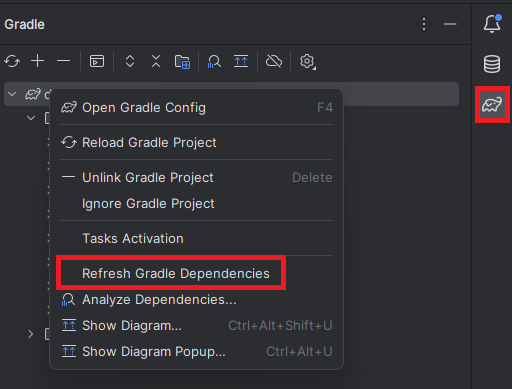Click the Collapse All icon

pyautogui.click(x=156, y=61)
